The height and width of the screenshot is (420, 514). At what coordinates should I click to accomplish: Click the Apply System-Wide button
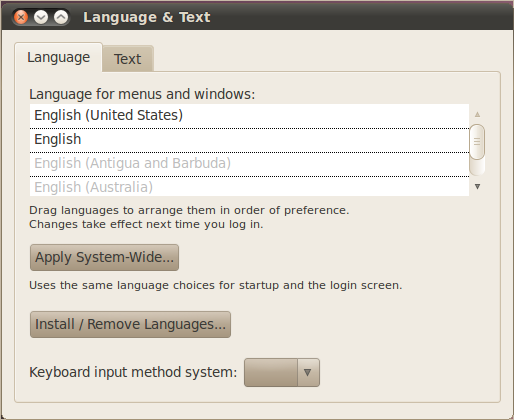(104, 257)
